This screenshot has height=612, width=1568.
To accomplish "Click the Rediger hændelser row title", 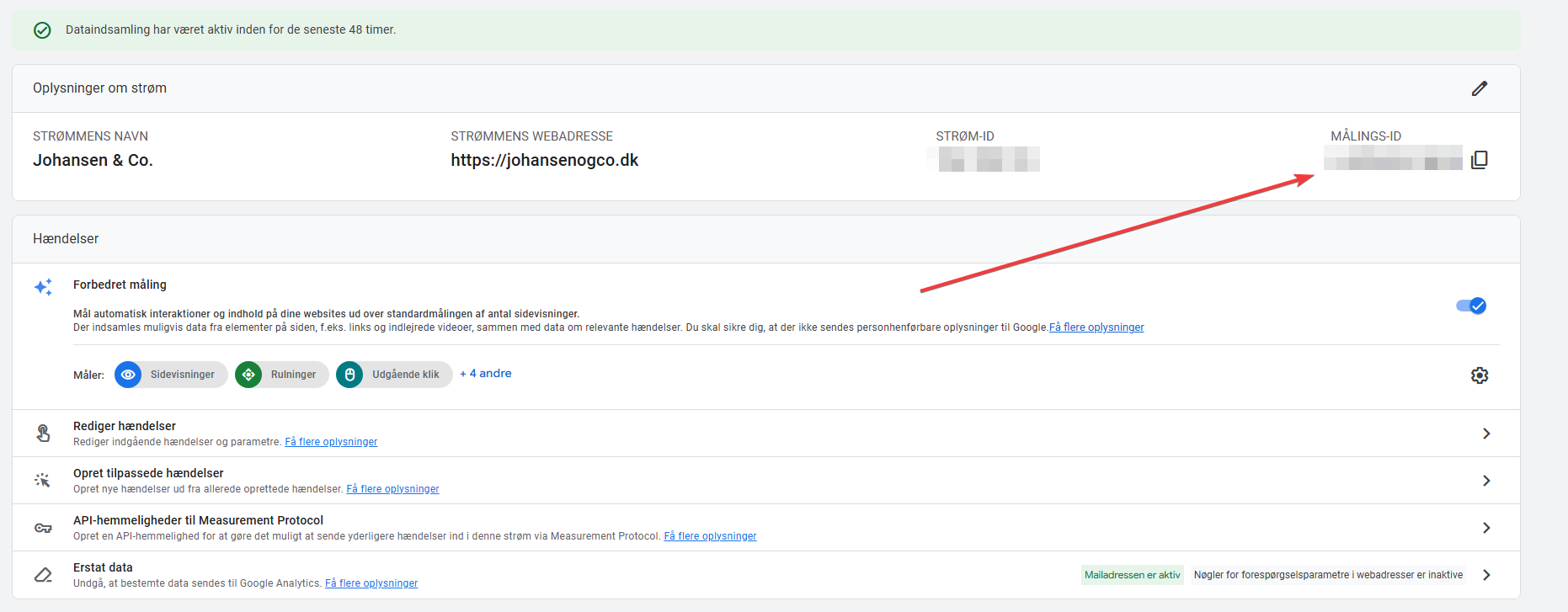I will tap(125, 426).
